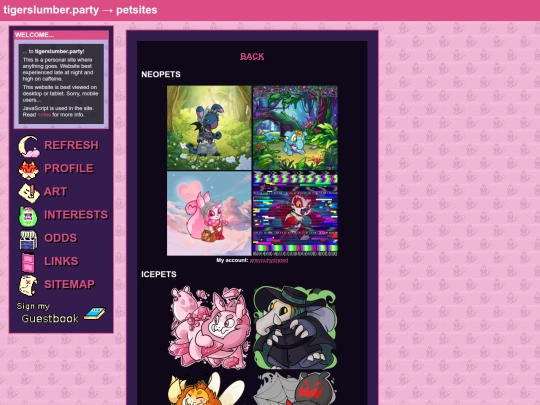The height and width of the screenshot is (405, 540).
Task: Open the pink heart squirrel Neopet thumbnail
Action: tap(209, 214)
